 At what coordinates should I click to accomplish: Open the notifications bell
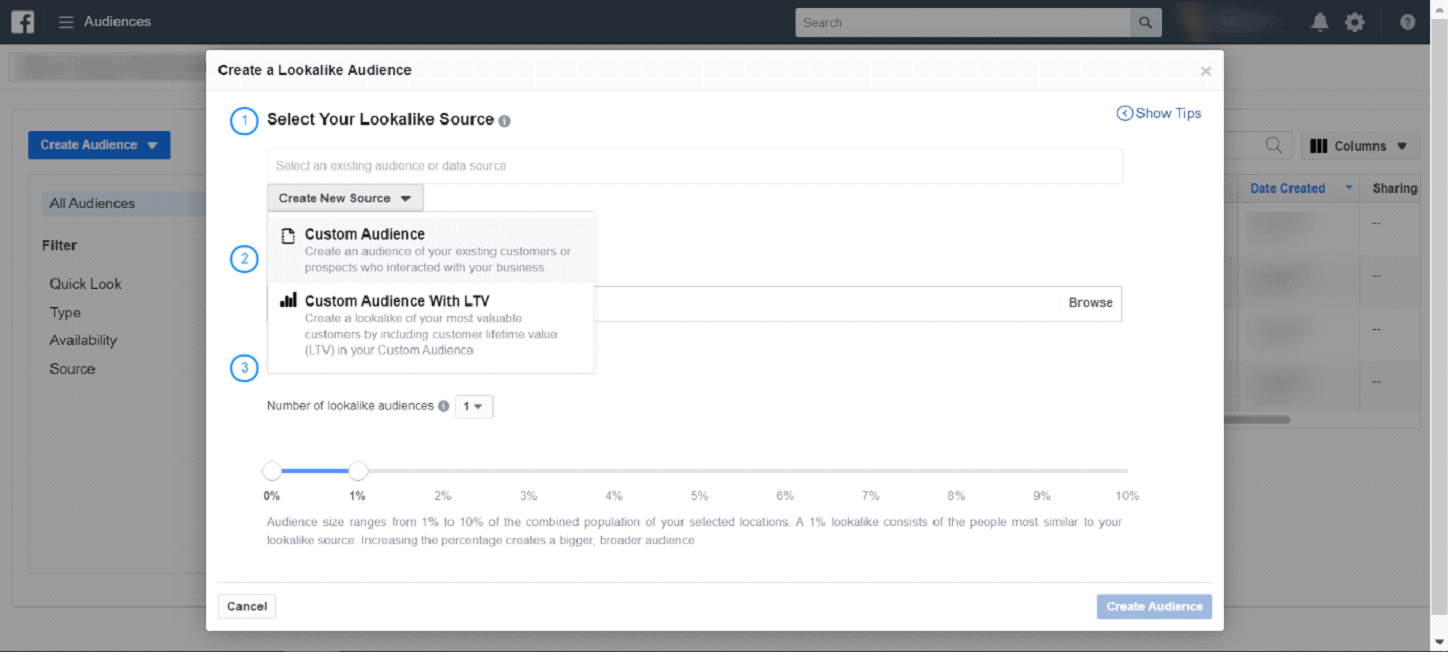[x=1321, y=22]
